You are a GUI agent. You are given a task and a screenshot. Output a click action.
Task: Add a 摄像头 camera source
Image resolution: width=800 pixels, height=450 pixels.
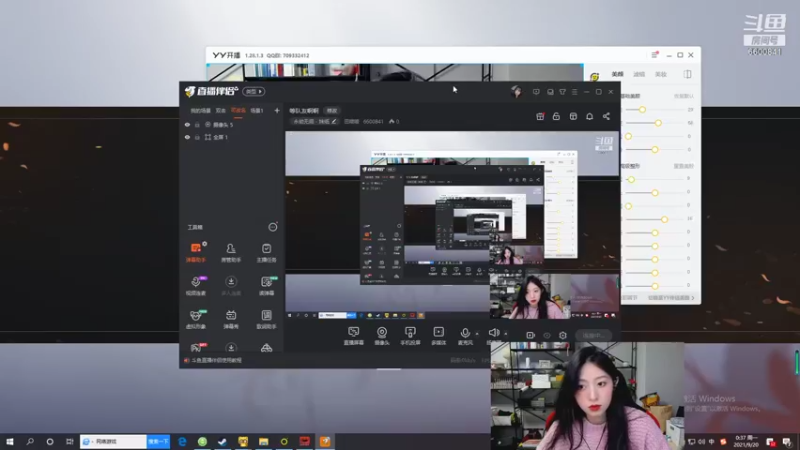(x=382, y=336)
